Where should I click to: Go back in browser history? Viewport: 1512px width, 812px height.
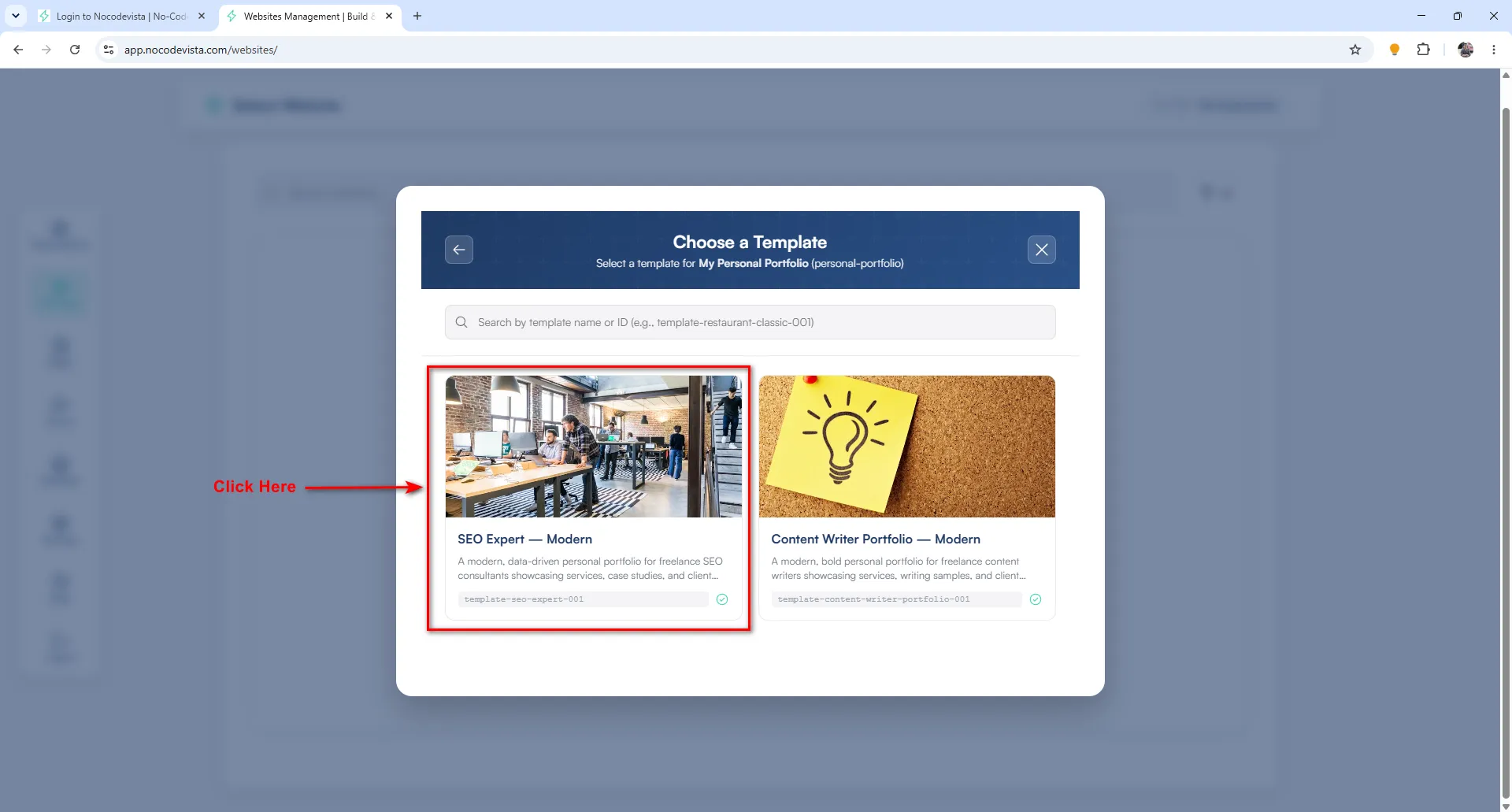(18, 50)
